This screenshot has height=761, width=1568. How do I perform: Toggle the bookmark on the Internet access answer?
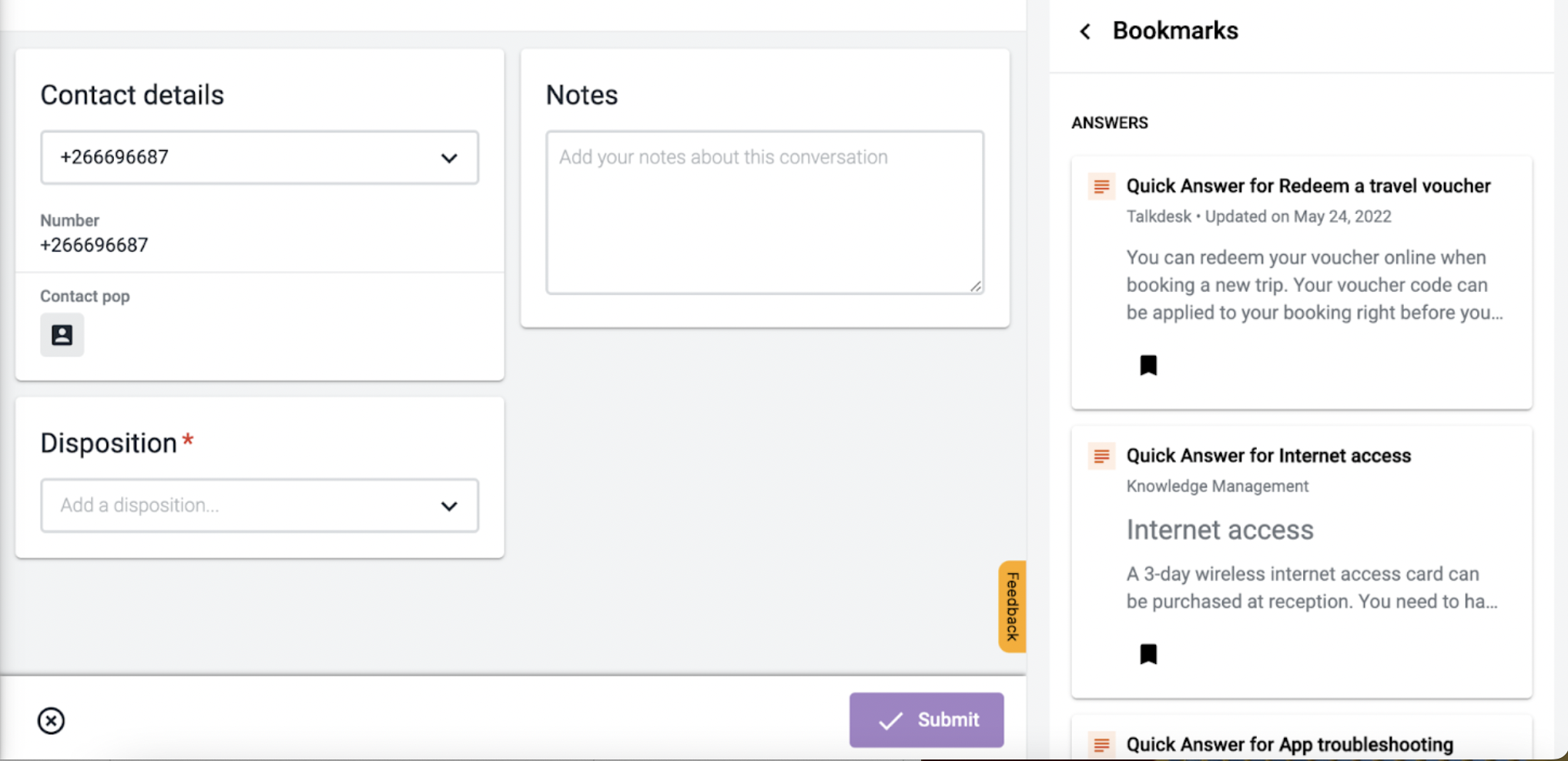[x=1148, y=653]
